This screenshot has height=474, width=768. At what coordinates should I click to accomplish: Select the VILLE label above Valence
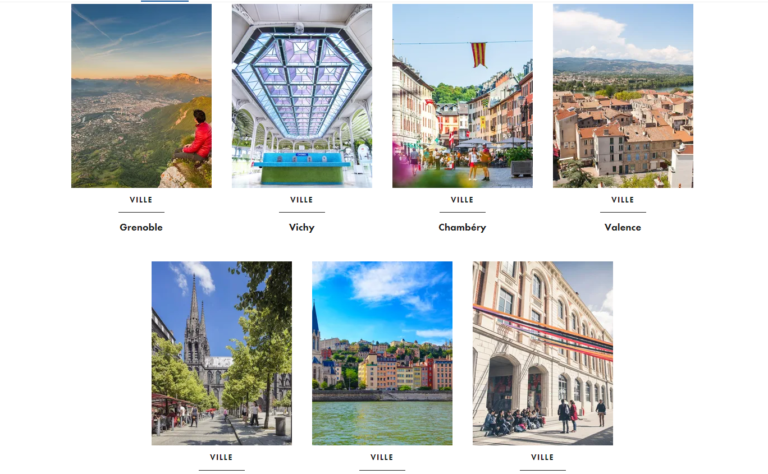tap(623, 200)
